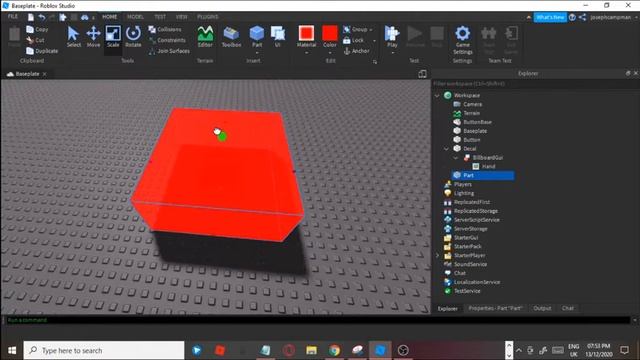Close the Baseplate document tab
The height and width of the screenshot is (360, 640).
coord(44,74)
